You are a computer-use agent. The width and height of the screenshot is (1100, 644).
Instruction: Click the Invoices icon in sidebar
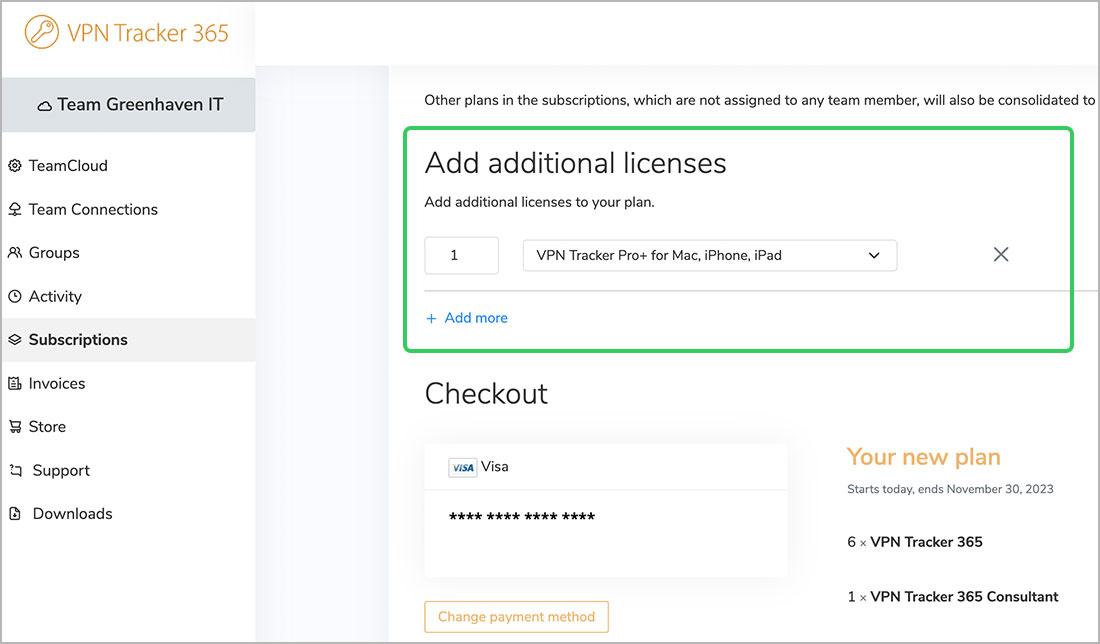14,383
